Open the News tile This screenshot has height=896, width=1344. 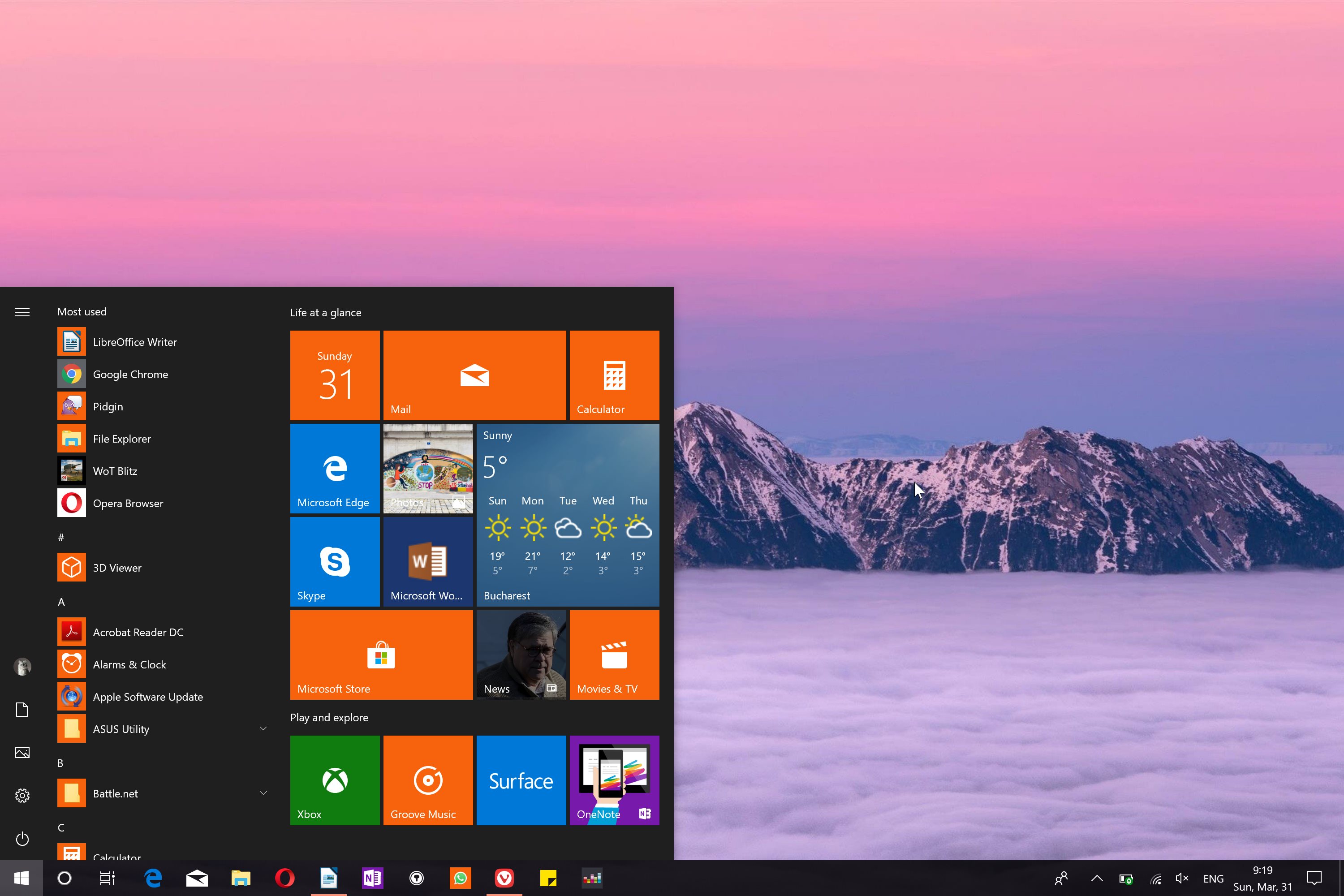tap(521, 655)
